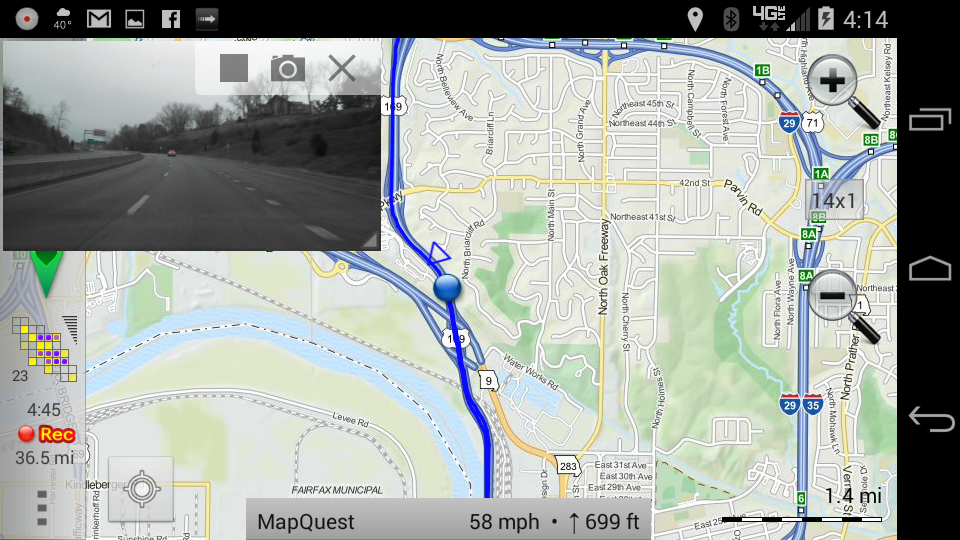Toggle the red Rec recording indicator

pos(47,434)
